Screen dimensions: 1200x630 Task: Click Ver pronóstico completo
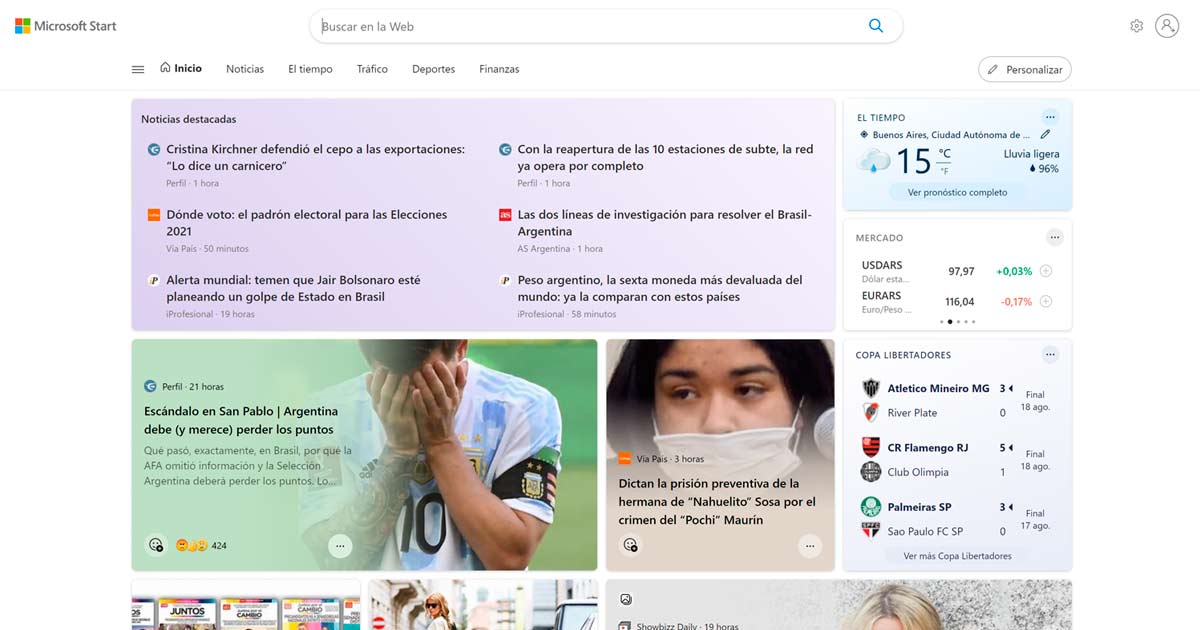click(x=958, y=192)
